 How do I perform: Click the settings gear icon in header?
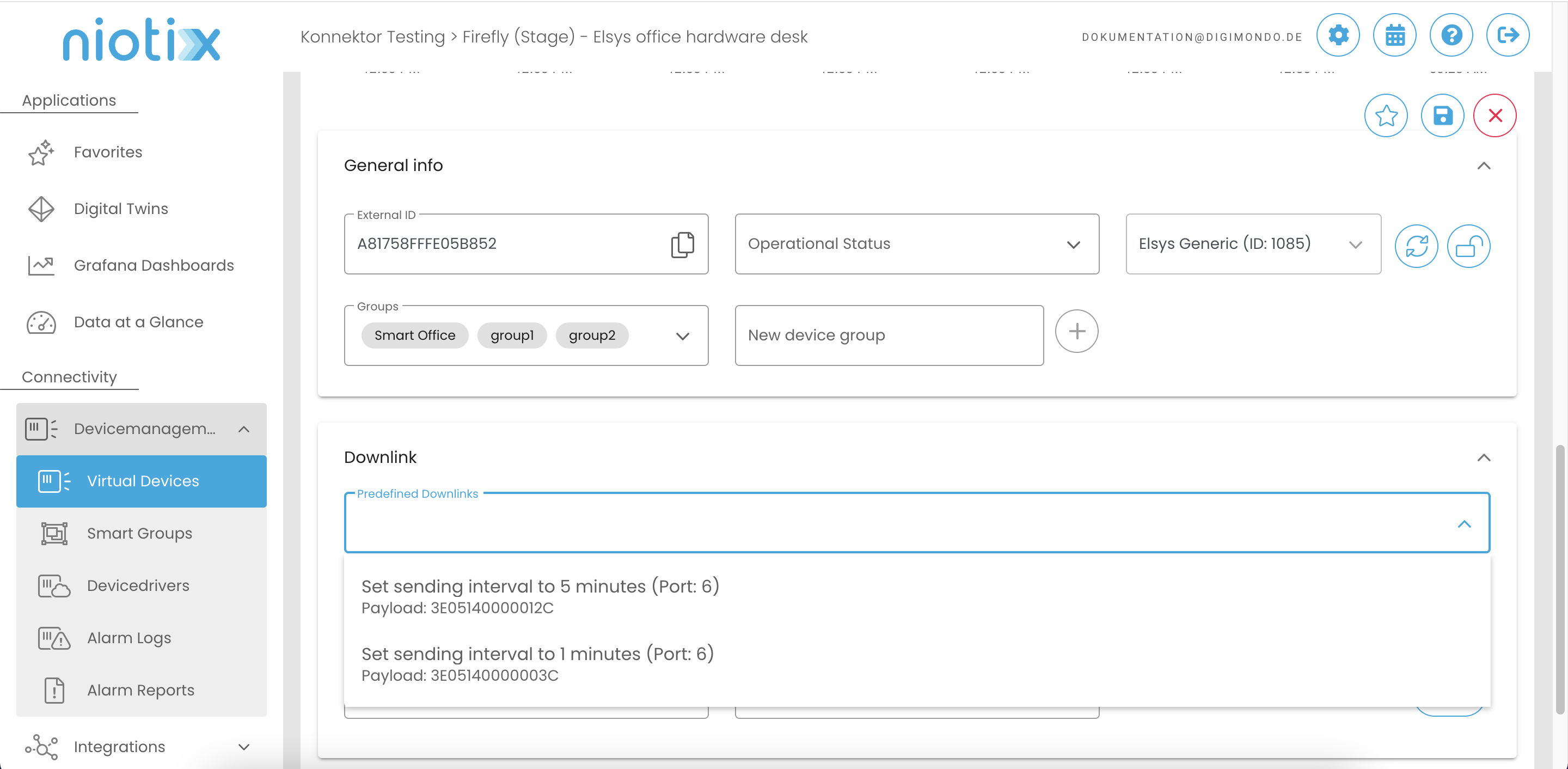[1337, 35]
